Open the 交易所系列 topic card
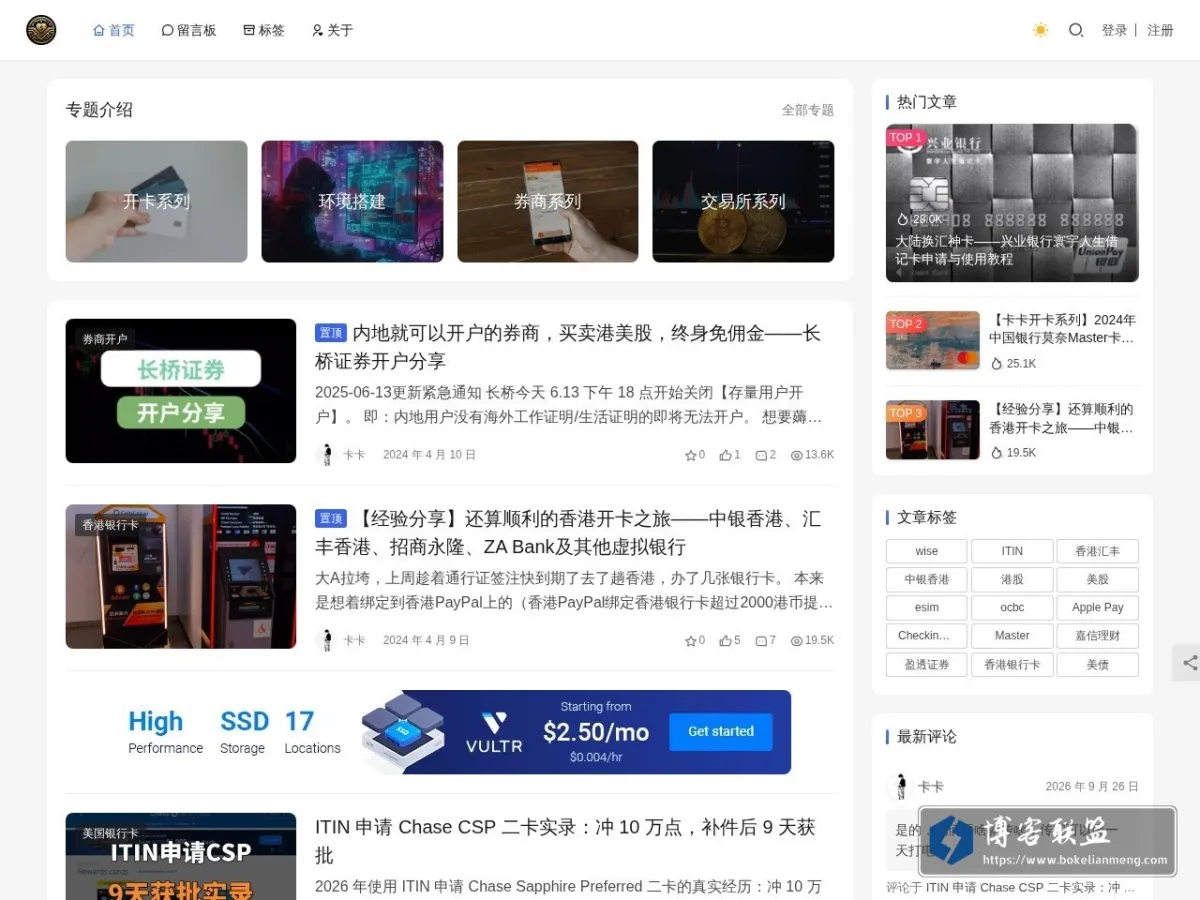 tap(743, 201)
